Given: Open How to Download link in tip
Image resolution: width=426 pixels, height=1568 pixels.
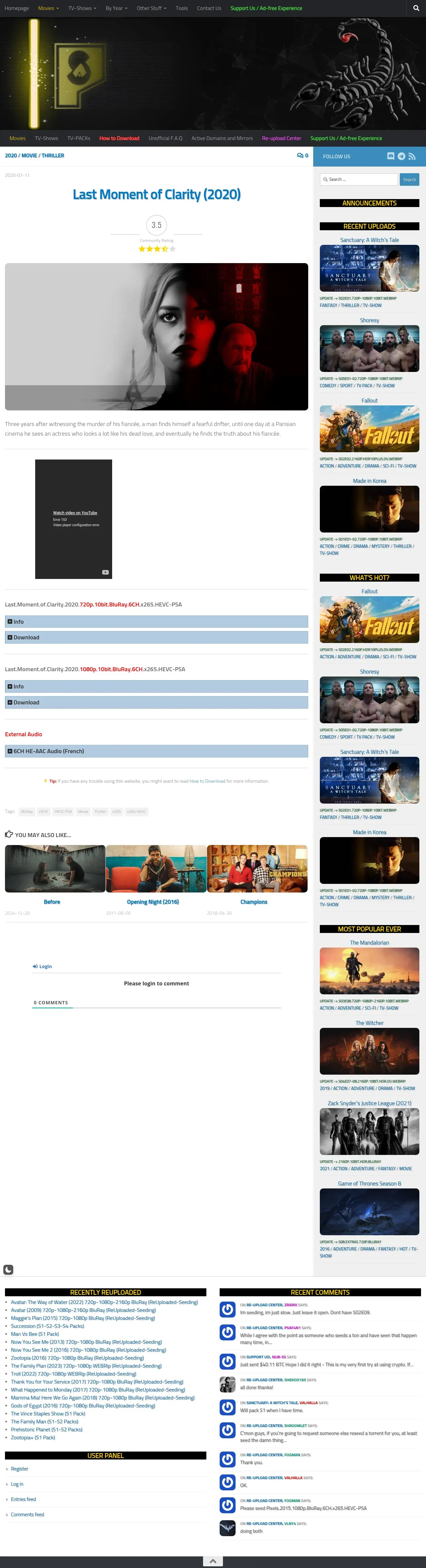Looking at the screenshot, I should (207, 781).
